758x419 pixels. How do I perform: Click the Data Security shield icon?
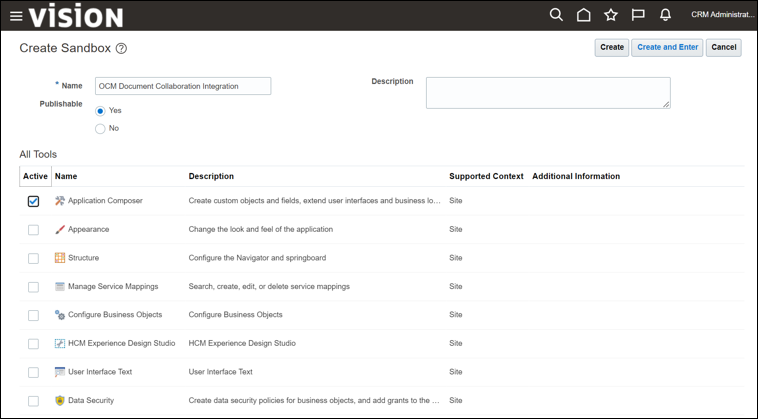pos(60,401)
